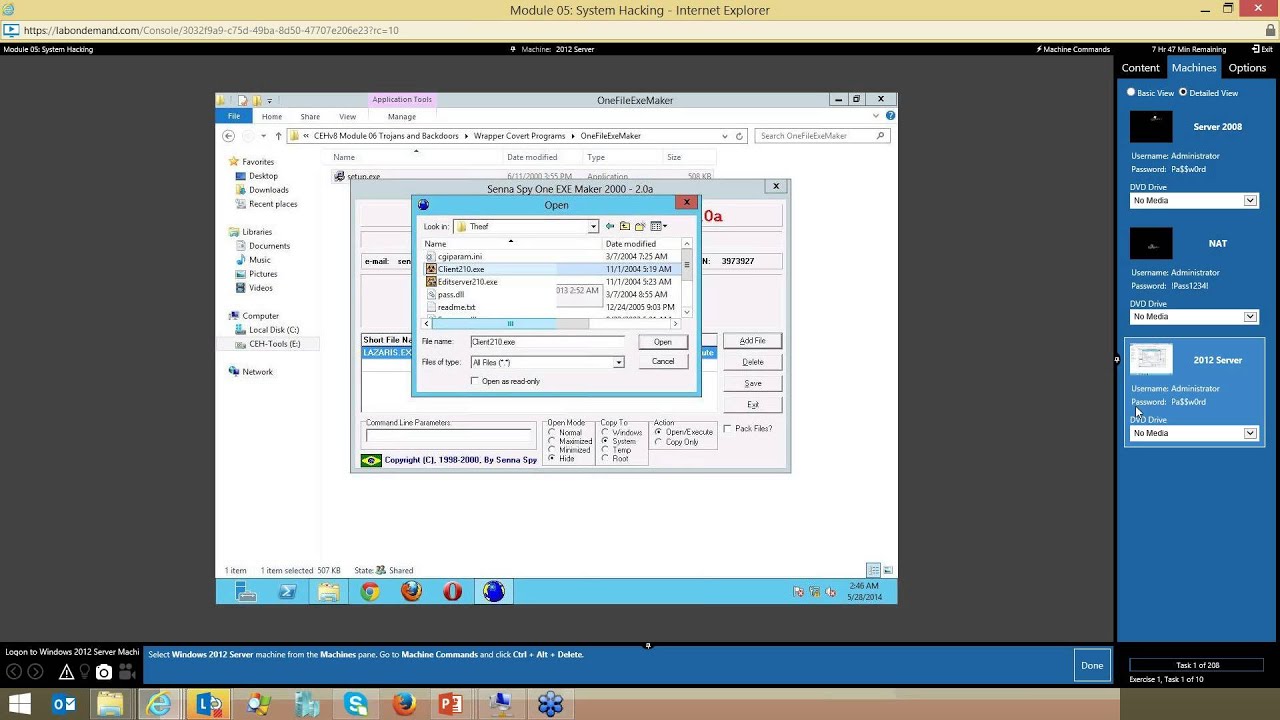Viewport: 1280px width, 720px height.
Task: Expand the Look in folder dropdown
Action: pos(593,227)
